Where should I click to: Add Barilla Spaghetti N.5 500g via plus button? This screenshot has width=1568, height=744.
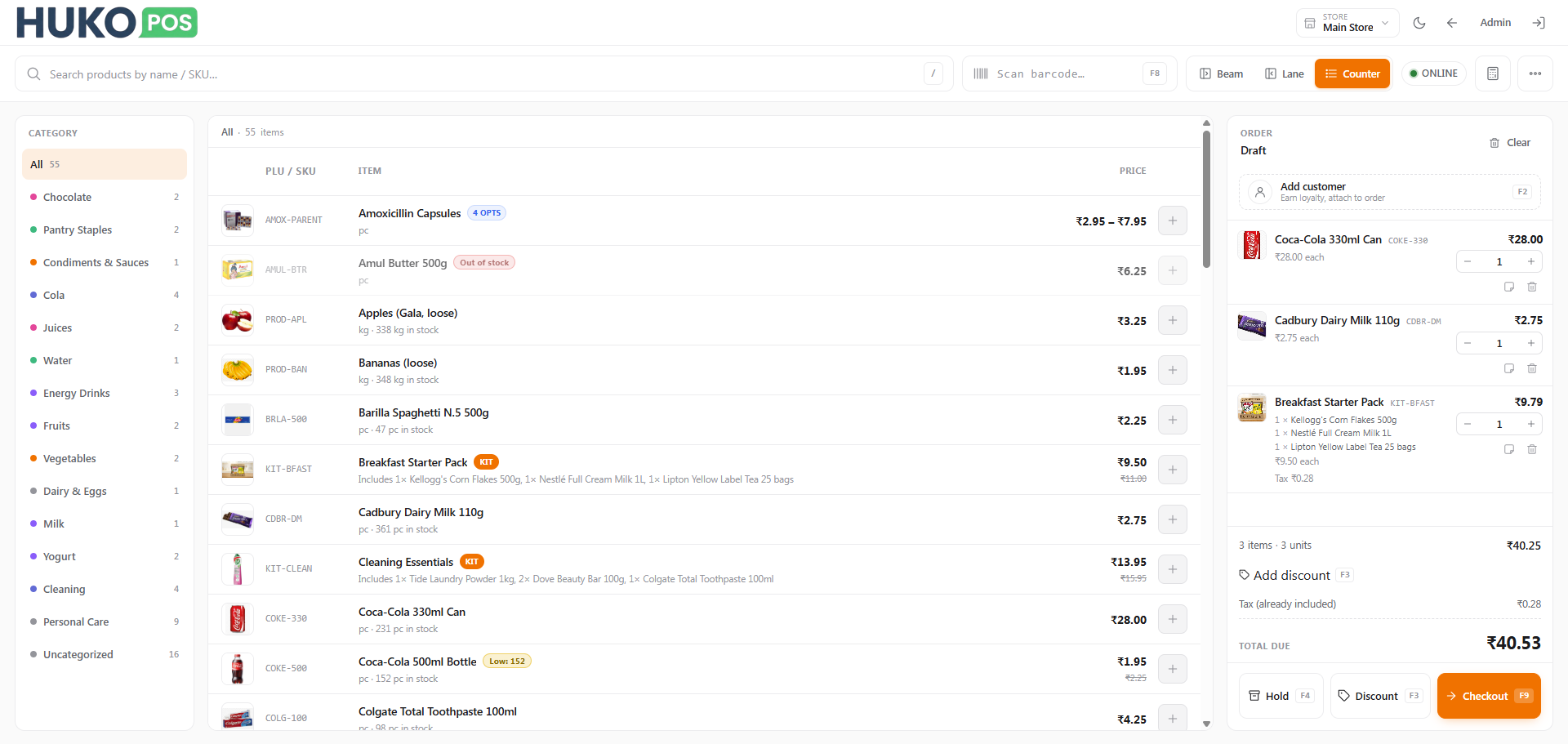click(x=1173, y=420)
